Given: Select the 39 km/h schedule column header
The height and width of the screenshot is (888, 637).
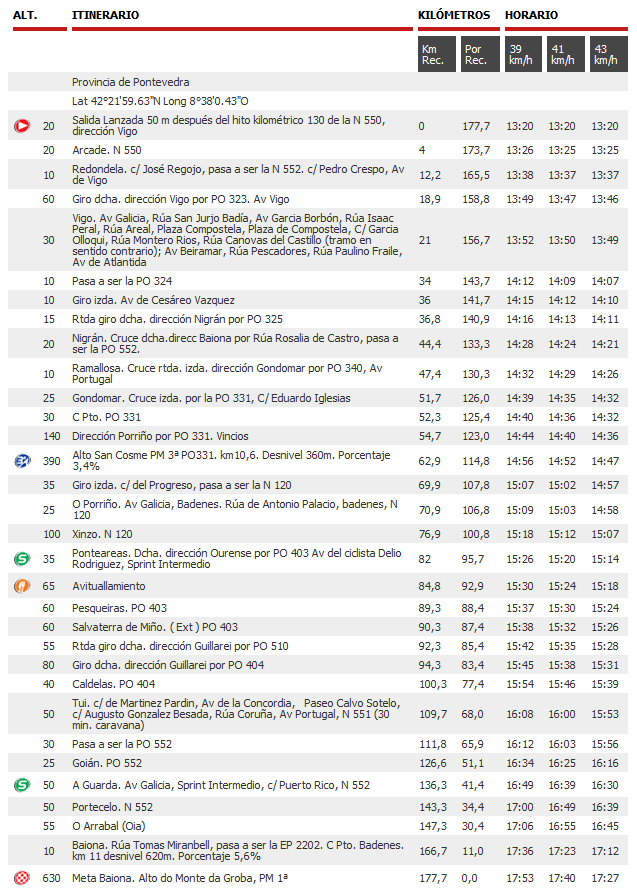Looking at the screenshot, I should pos(523,54).
